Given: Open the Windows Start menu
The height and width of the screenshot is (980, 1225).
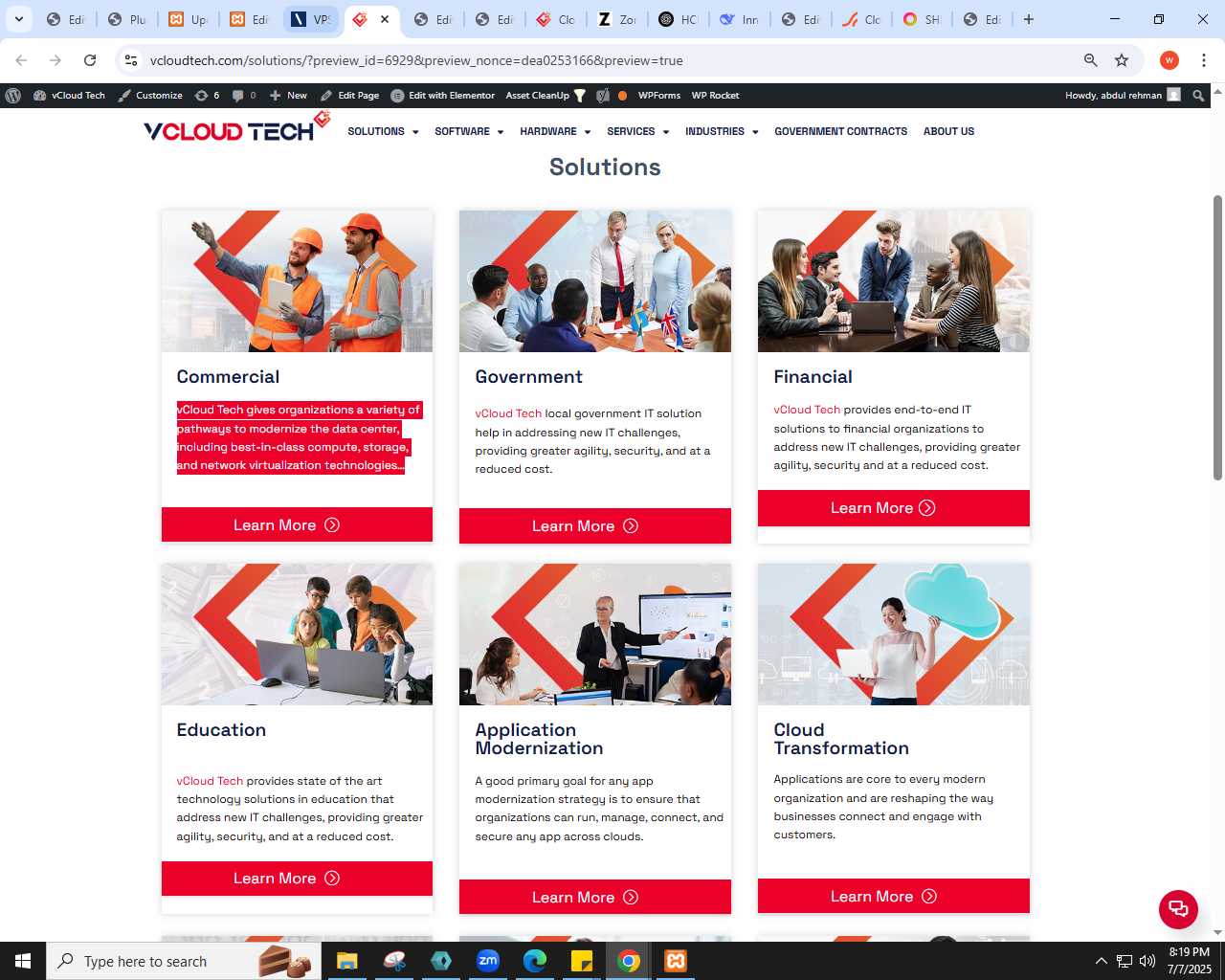Looking at the screenshot, I should 23,961.
